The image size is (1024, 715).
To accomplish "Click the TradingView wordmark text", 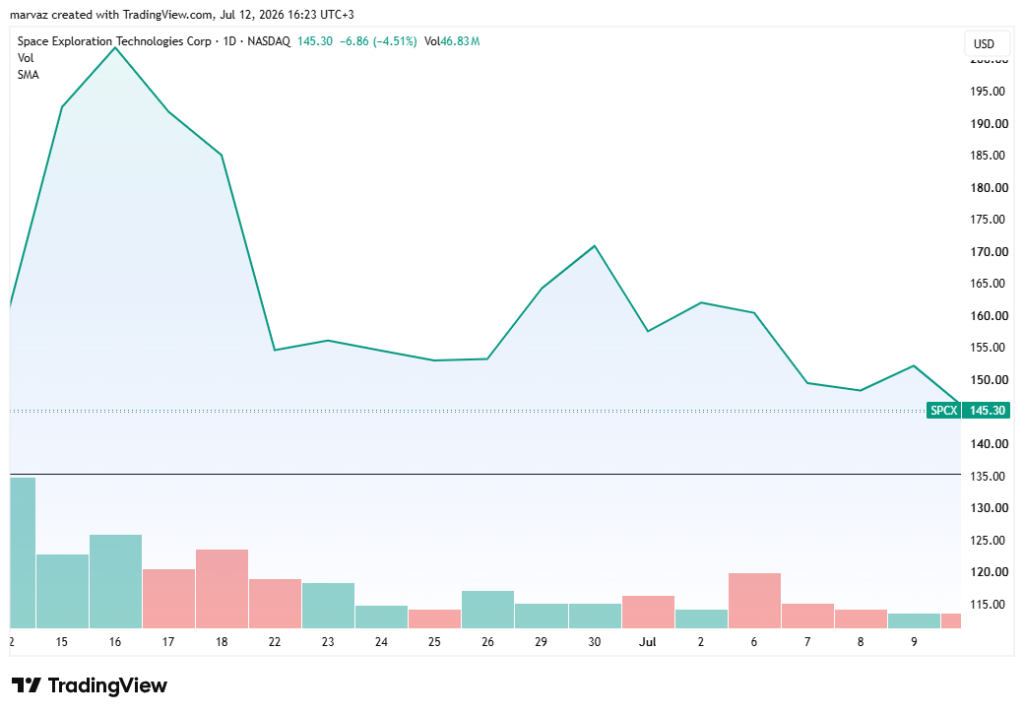I will pyautogui.click(x=108, y=686).
